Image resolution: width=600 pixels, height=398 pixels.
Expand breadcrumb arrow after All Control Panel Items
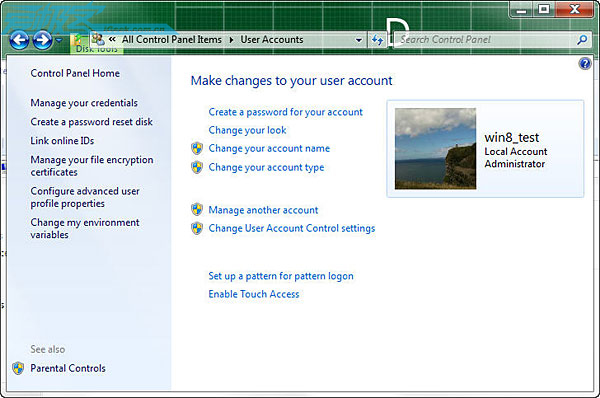pos(231,40)
